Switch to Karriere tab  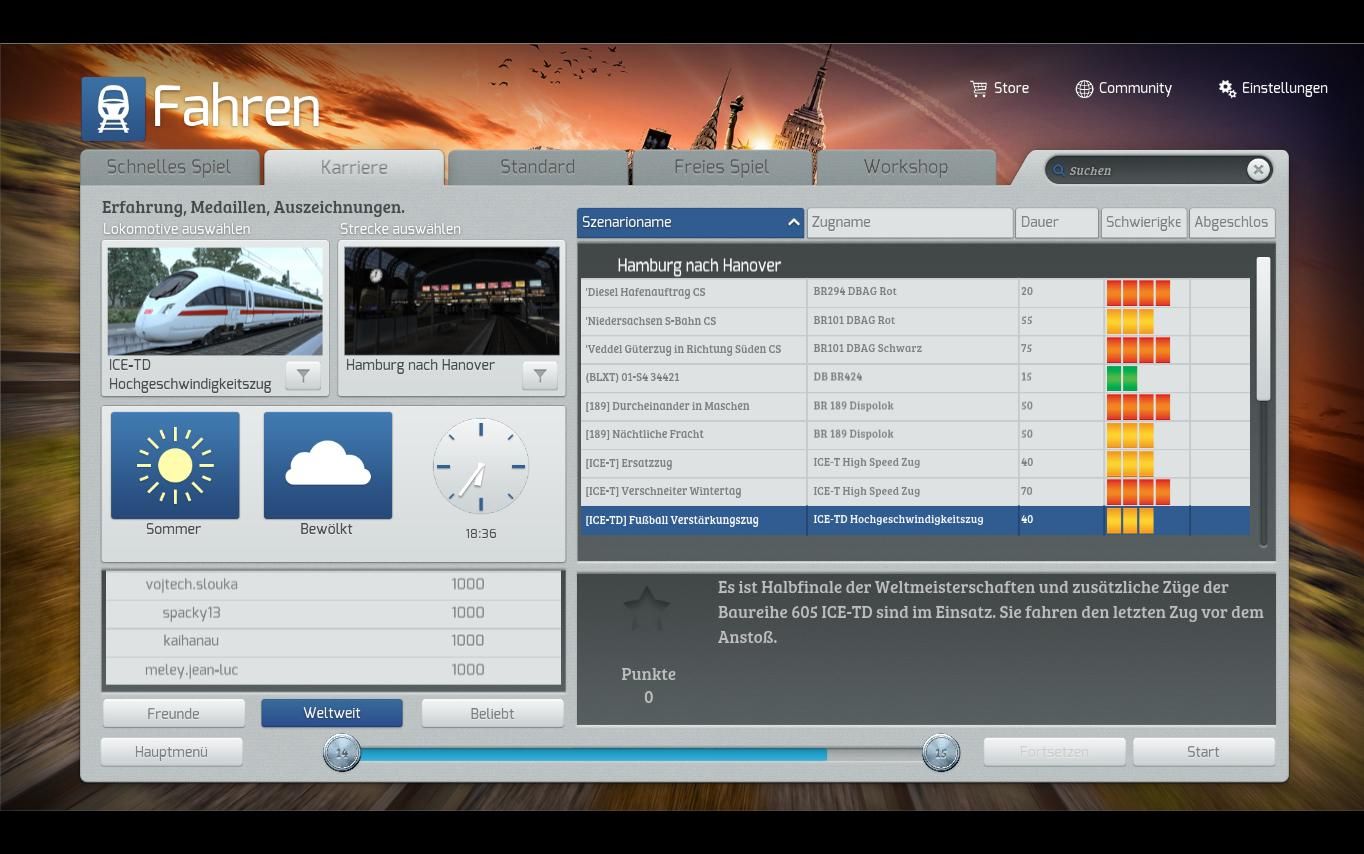(354, 168)
